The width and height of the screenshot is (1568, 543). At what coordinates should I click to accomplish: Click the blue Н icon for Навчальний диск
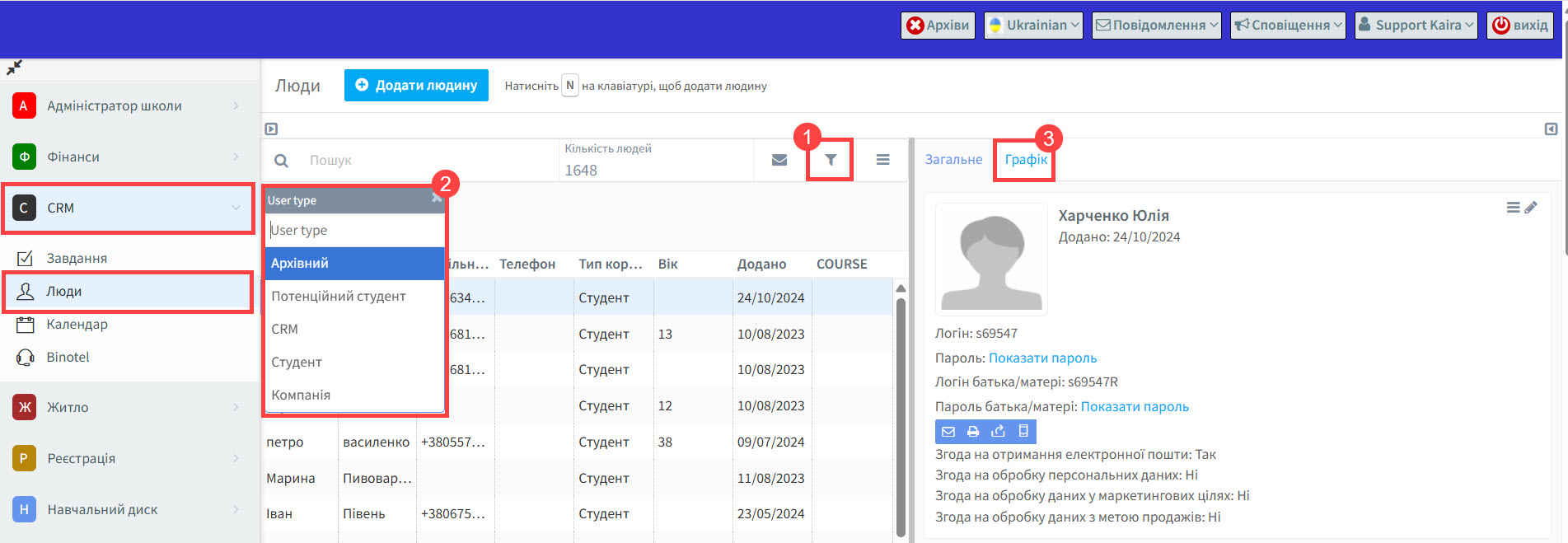tap(24, 509)
